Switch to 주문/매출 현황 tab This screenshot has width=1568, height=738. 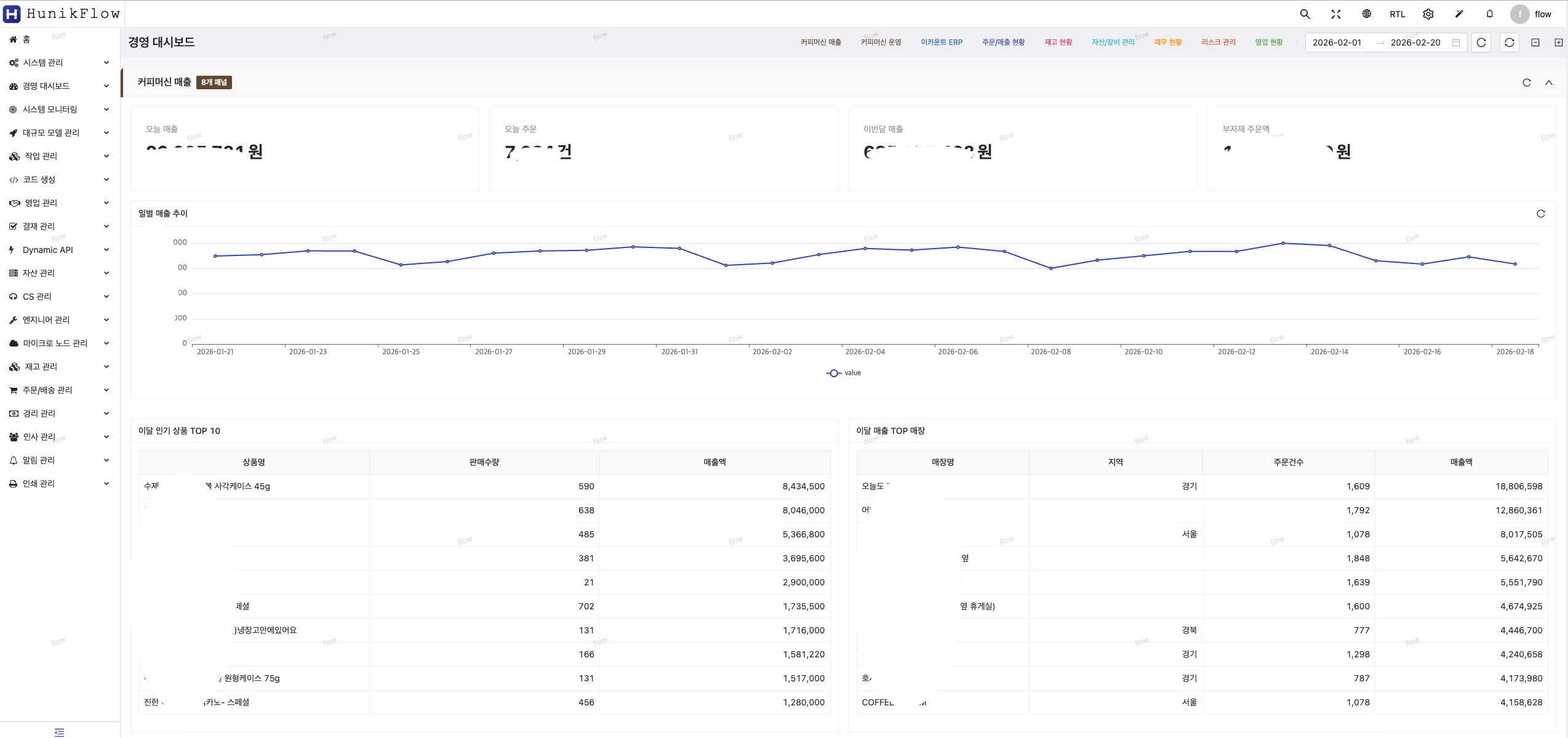[x=1004, y=42]
